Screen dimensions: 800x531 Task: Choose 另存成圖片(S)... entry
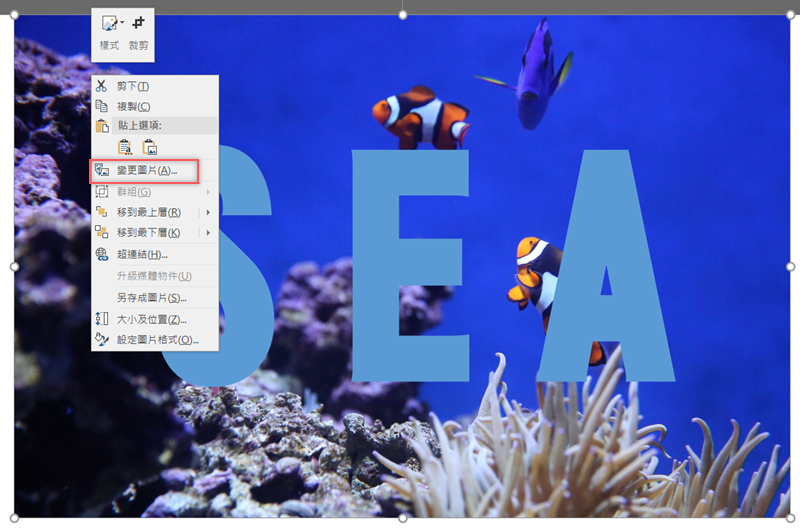coord(155,297)
